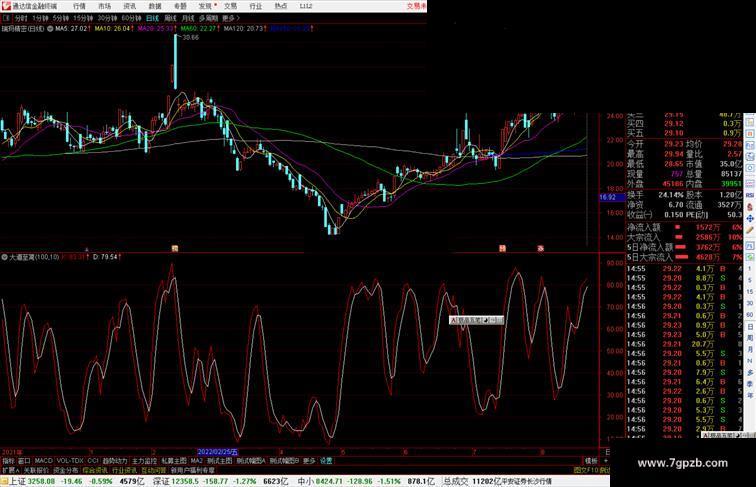Select the 多周期 multi-period tab

tap(208, 18)
